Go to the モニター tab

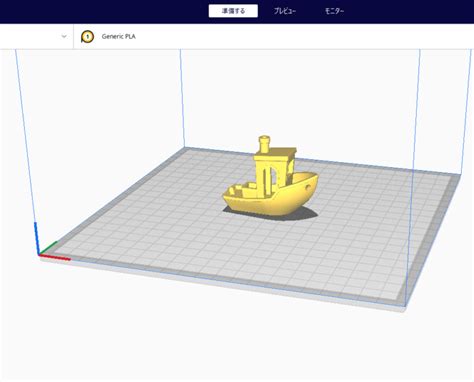334,11
